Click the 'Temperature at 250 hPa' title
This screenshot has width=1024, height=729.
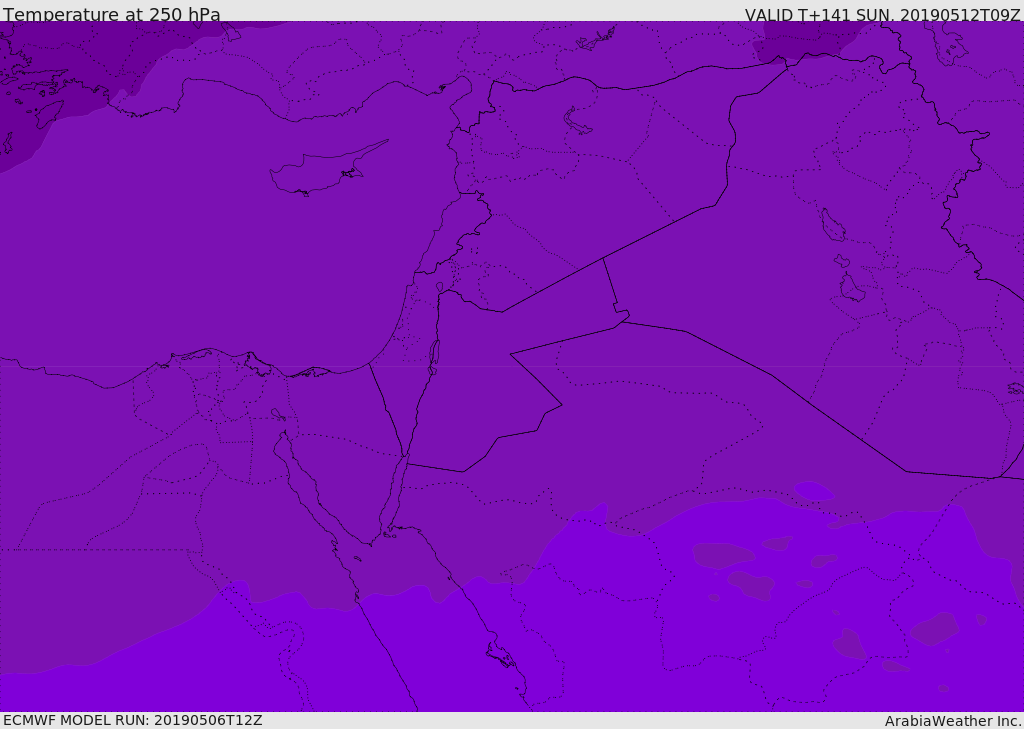[x=112, y=14]
